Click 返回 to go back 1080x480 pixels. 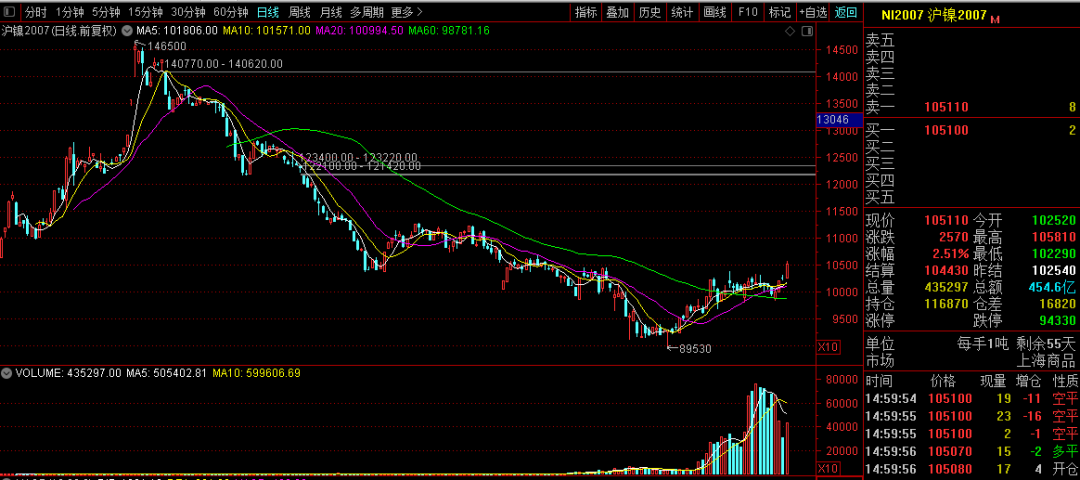coord(846,12)
